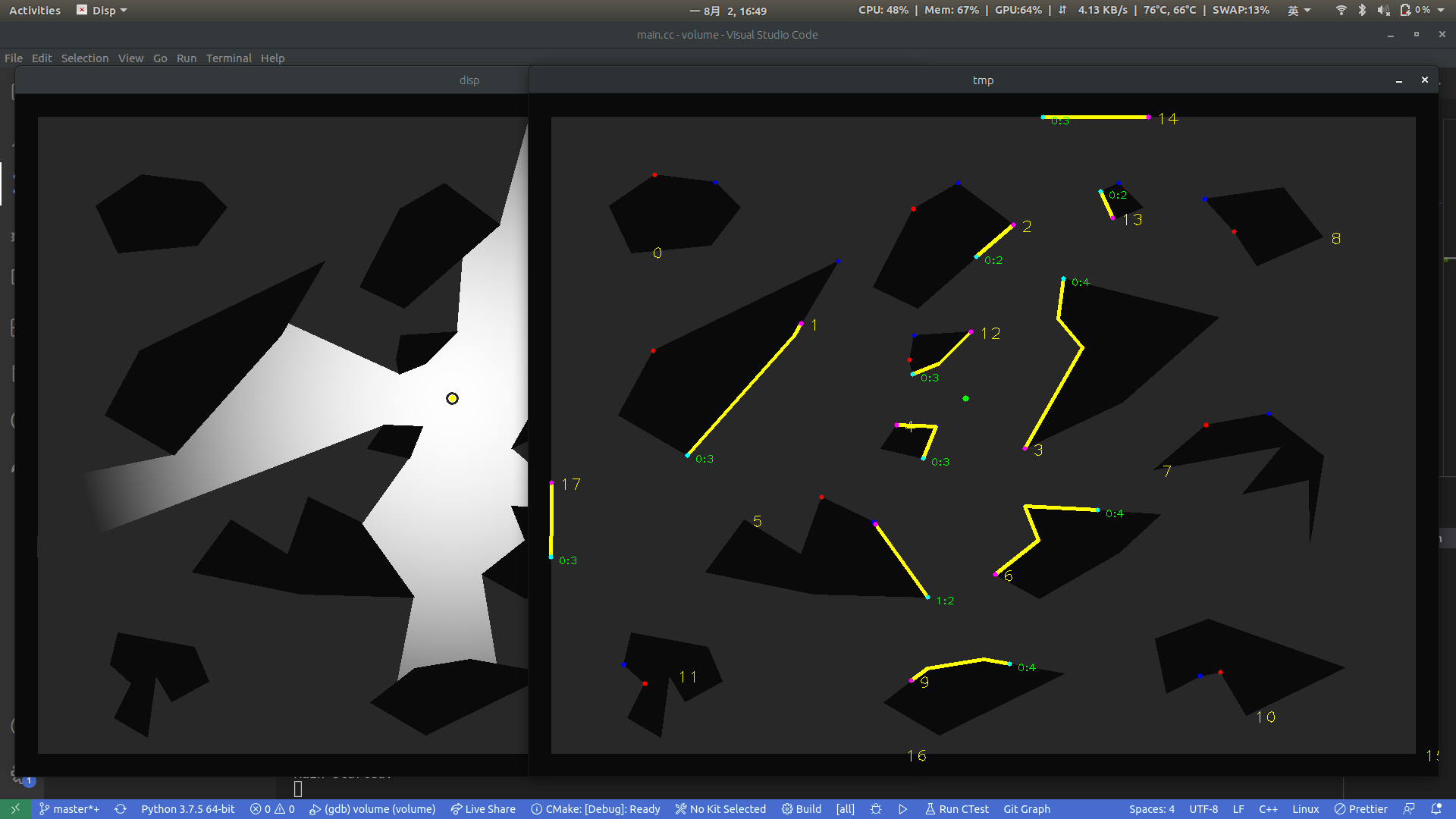Toggle Bluetooth in the system tray
Image resolution: width=1456 pixels, height=819 pixels.
(x=1362, y=10)
